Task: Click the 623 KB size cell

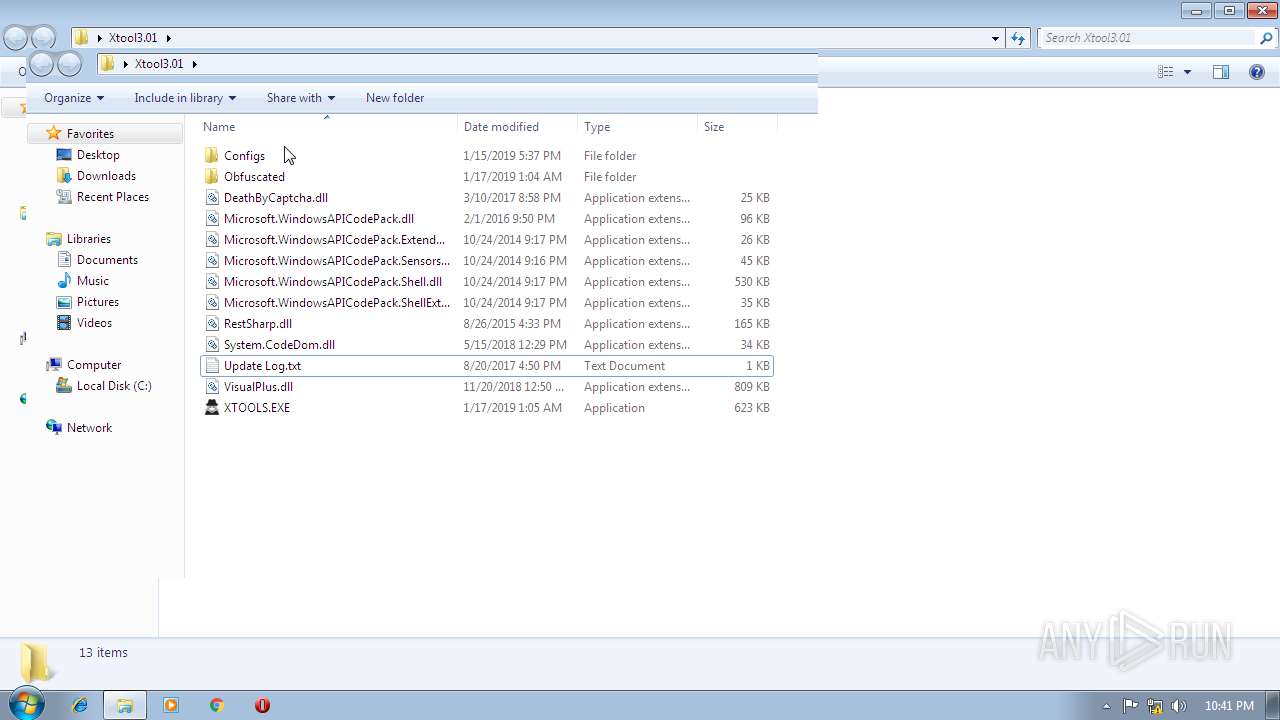Action: 752,408
